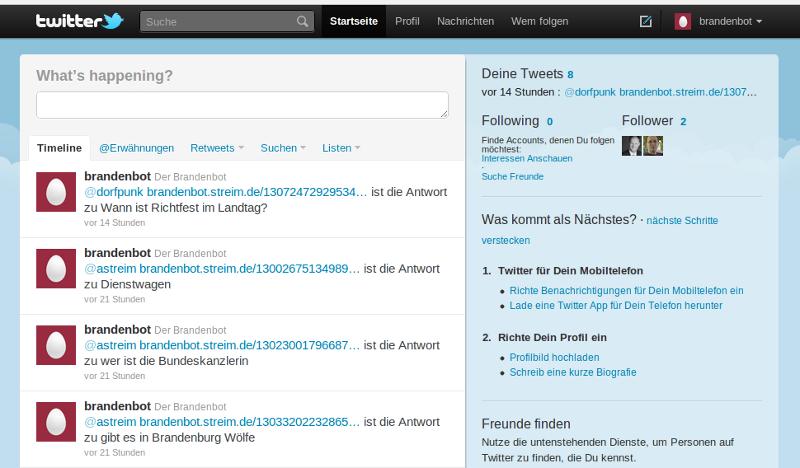The width and height of the screenshot is (800, 468).
Task: Click the Profilbild hochladen link
Action: tap(554, 357)
